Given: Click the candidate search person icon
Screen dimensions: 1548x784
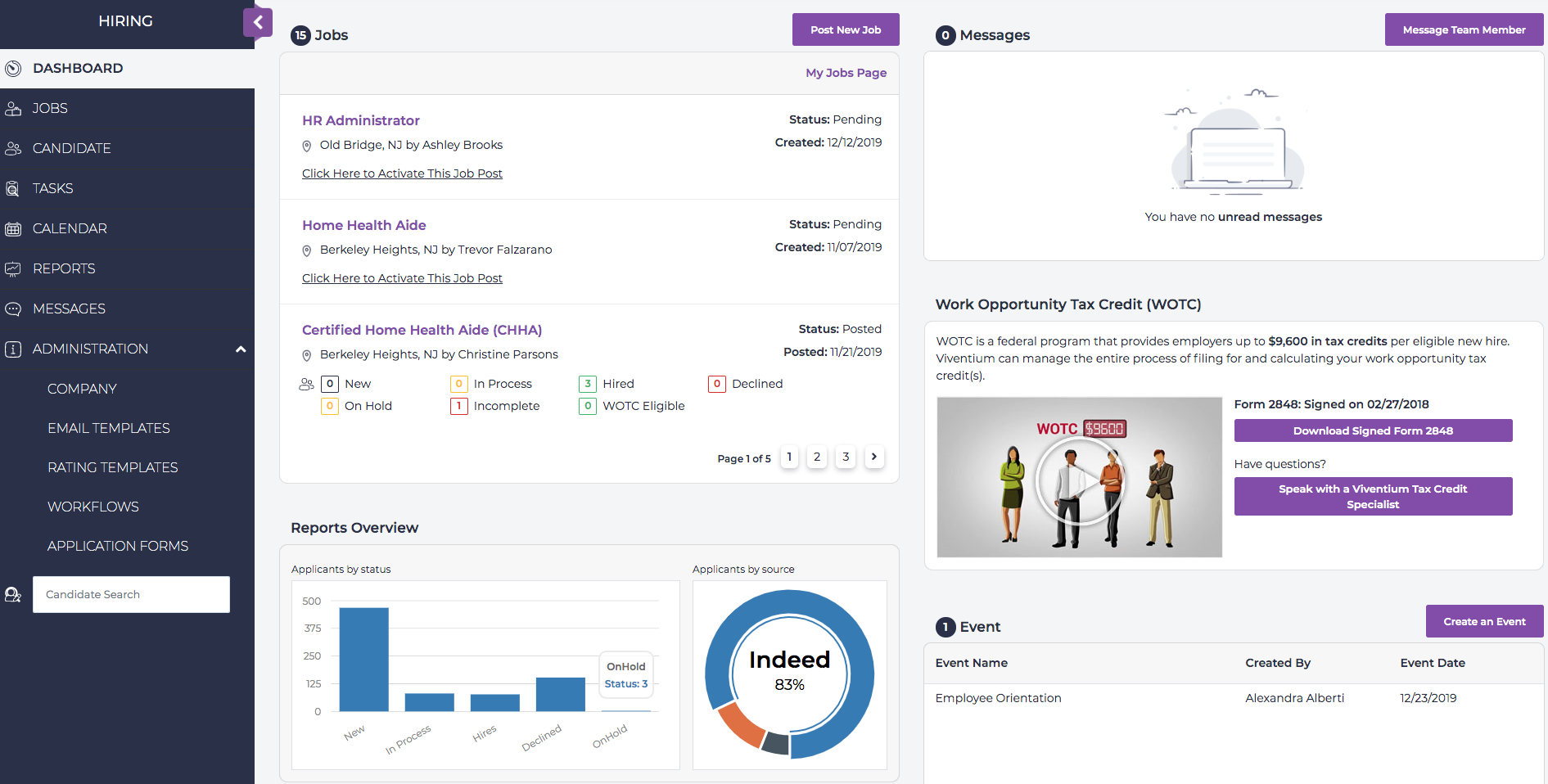Looking at the screenshot, I should tap(13, 595).
